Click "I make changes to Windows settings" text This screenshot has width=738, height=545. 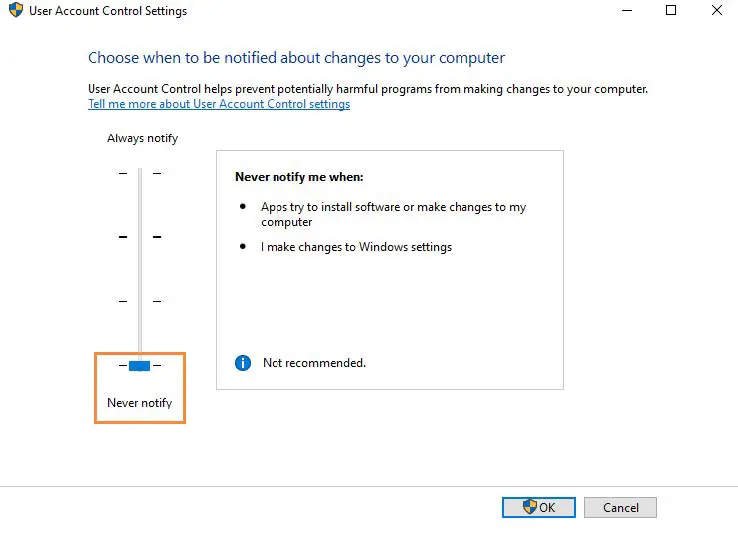(357, 247)
